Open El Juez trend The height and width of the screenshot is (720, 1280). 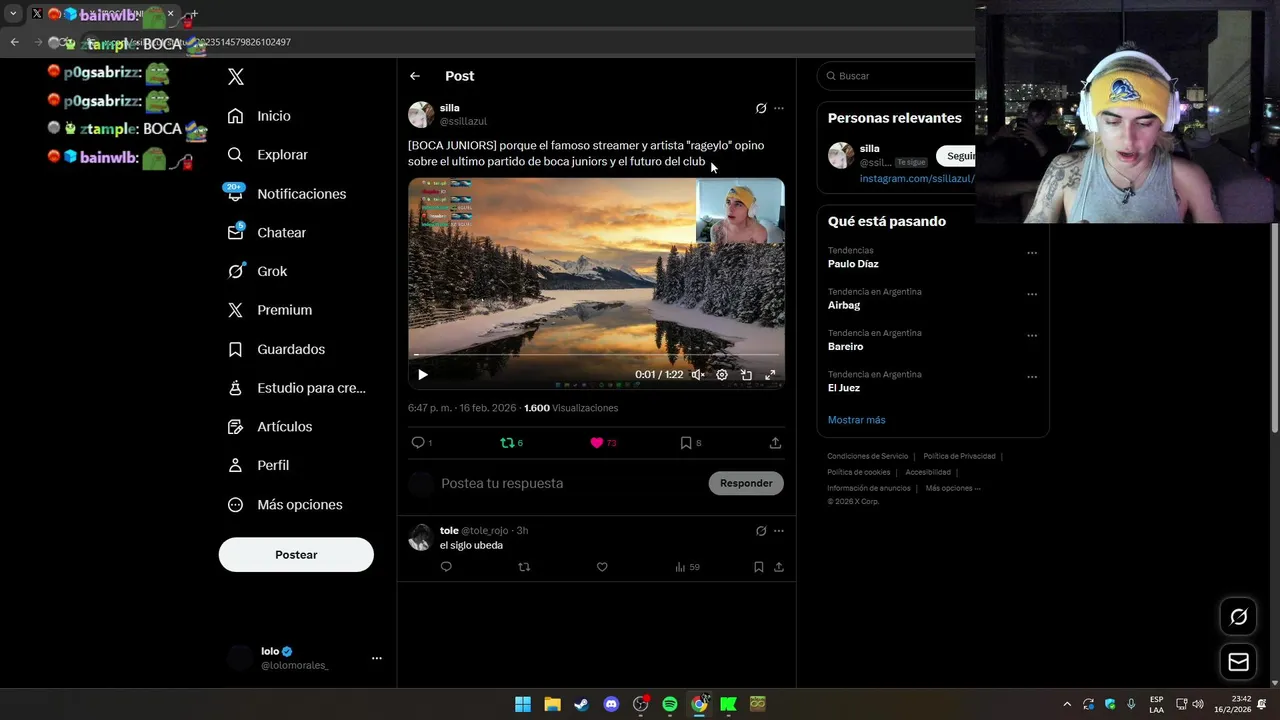tap(844, 388)
